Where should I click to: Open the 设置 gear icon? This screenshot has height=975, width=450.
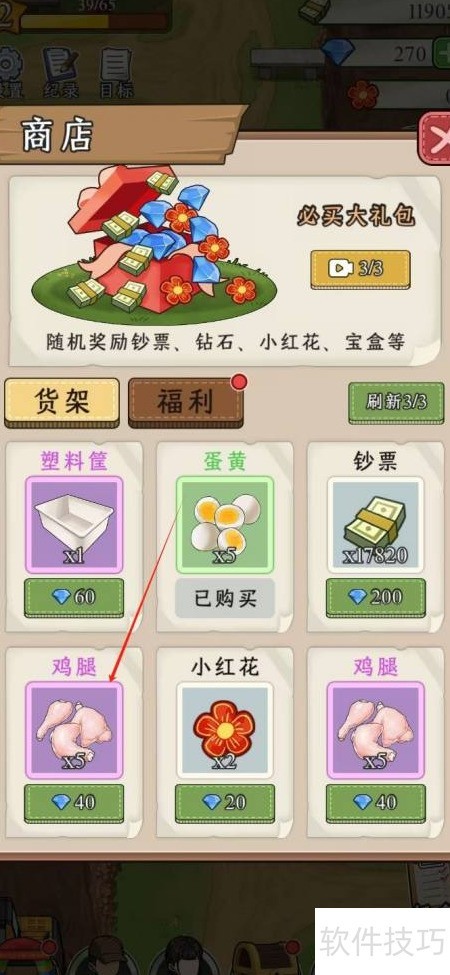pos(9,70)
